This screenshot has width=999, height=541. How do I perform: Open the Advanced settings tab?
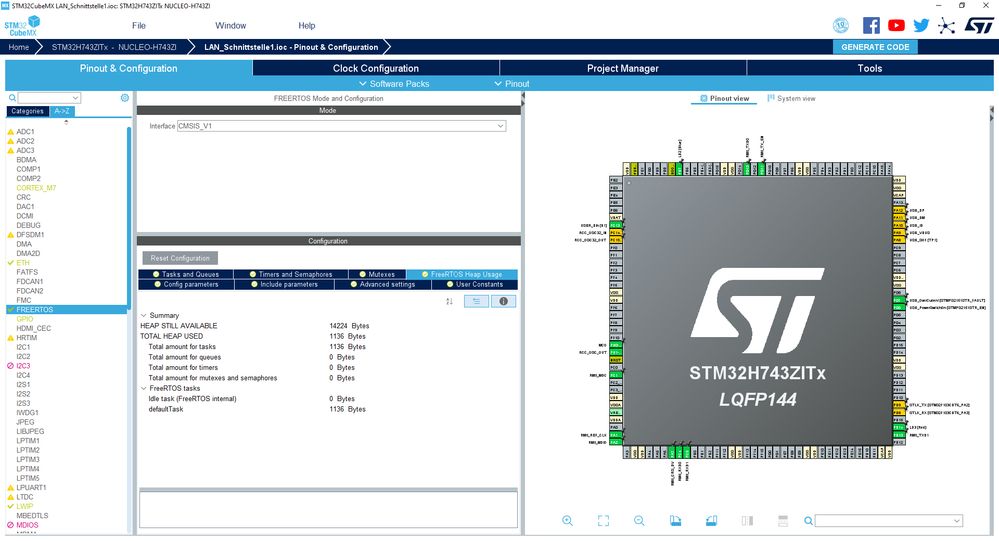tap(383, 284)
